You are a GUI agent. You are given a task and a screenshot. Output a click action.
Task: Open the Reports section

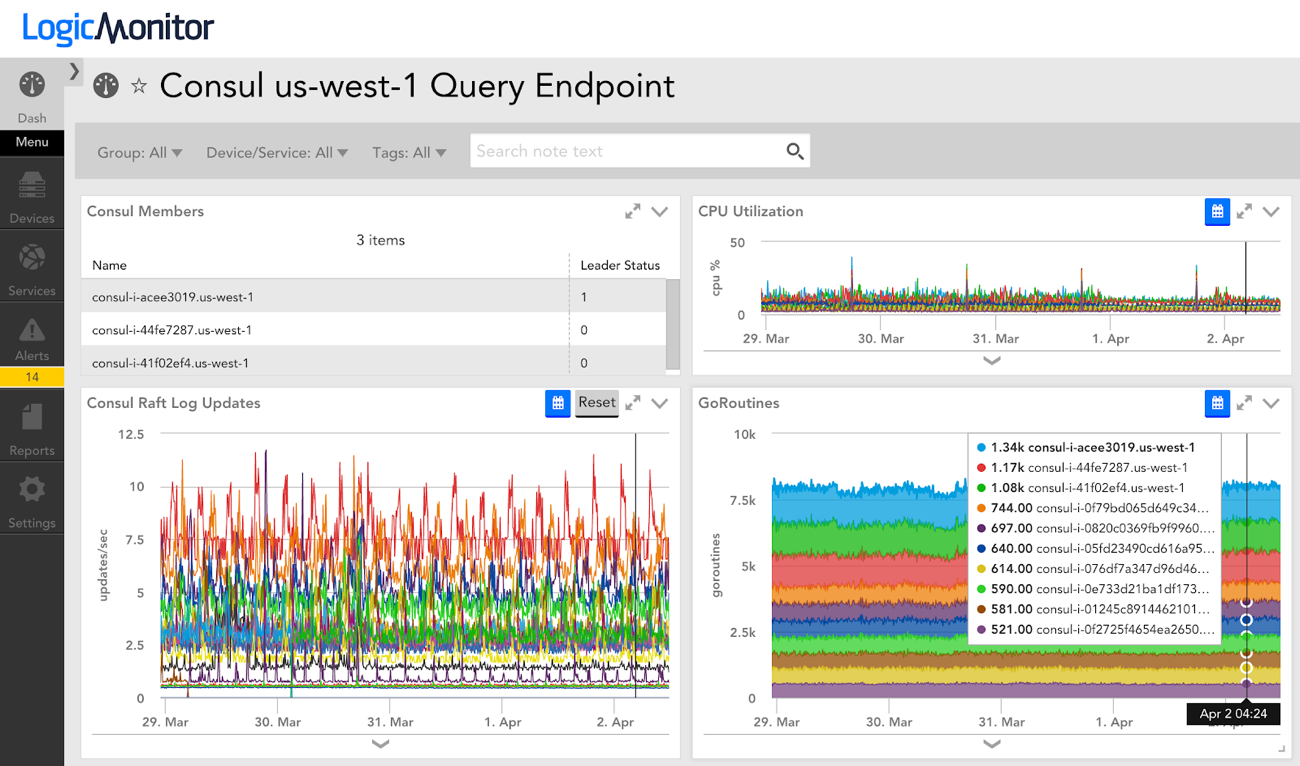[32, 427]
